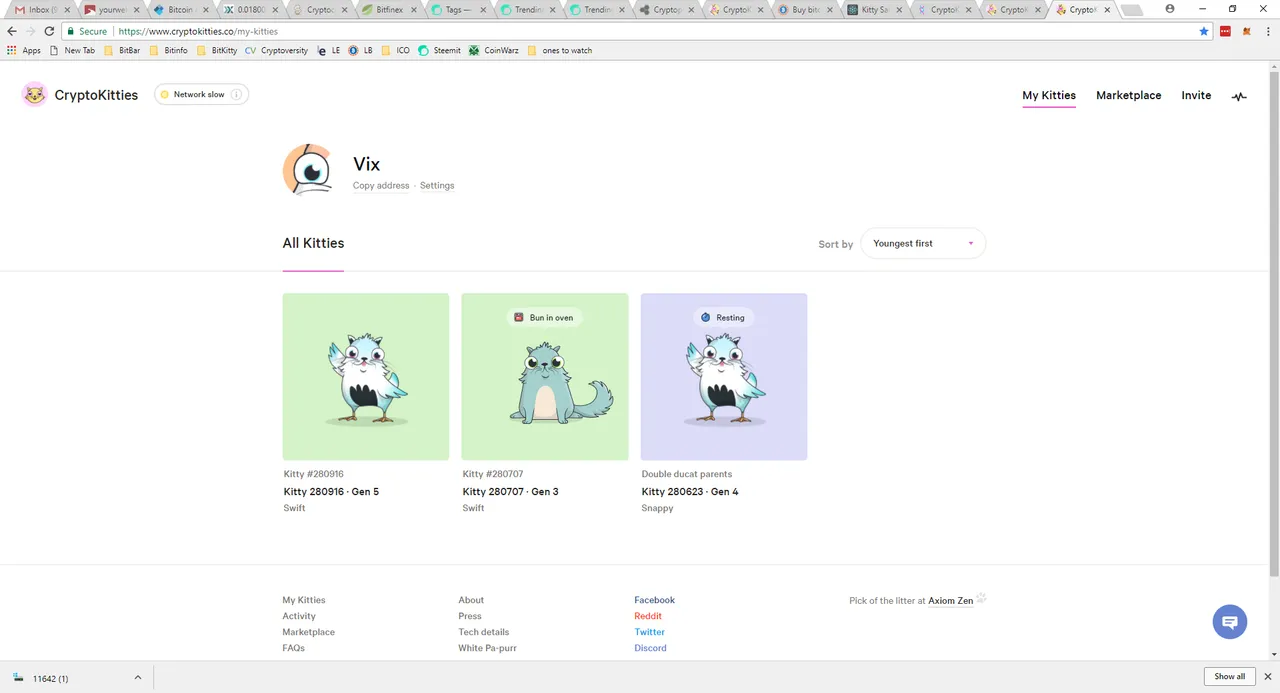Open the Axiom Zen footer link
Viewport: 1280px width, 693px height.
950,601
